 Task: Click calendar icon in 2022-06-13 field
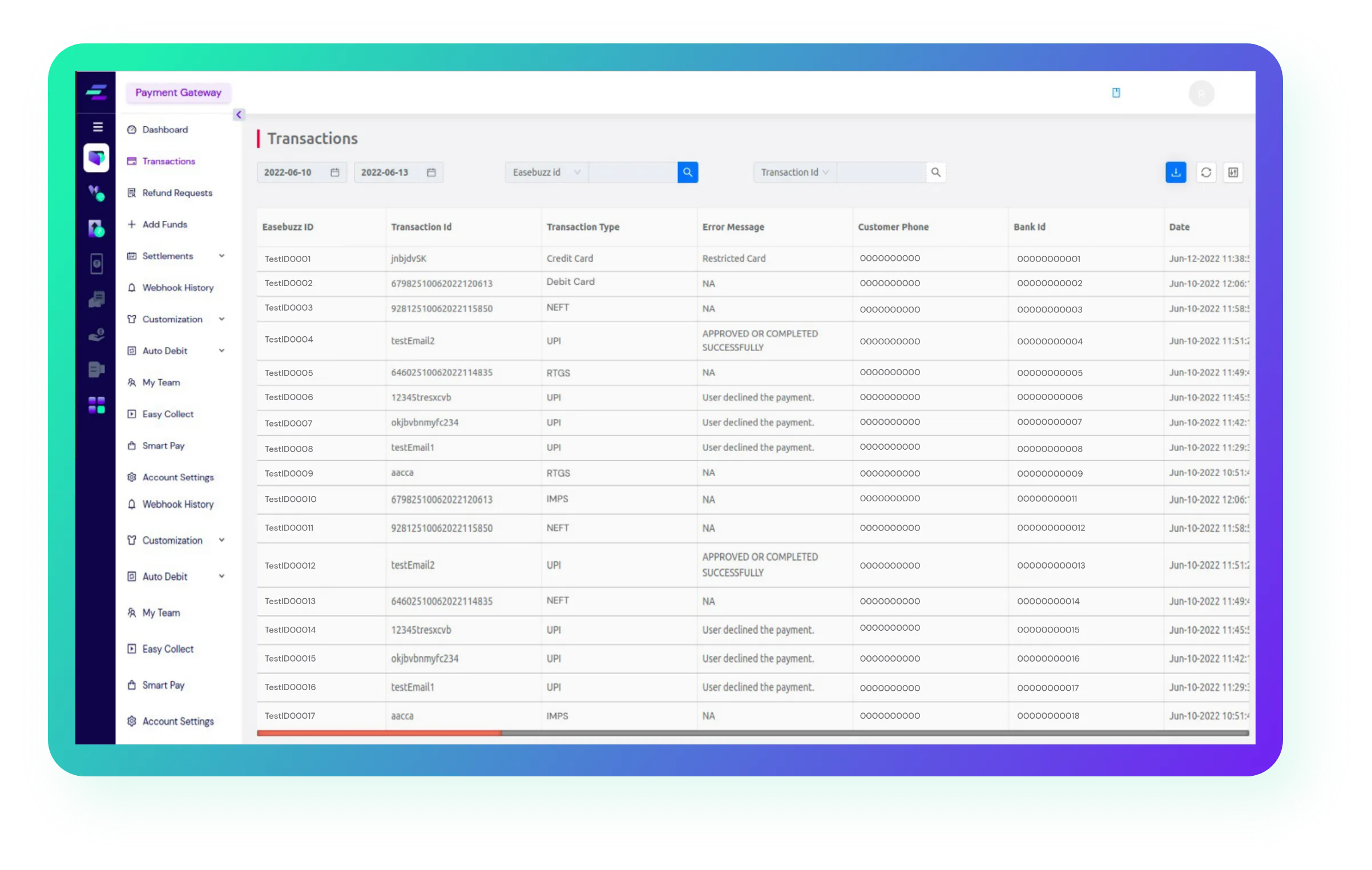pyautogui.click(x=431, y=172)
